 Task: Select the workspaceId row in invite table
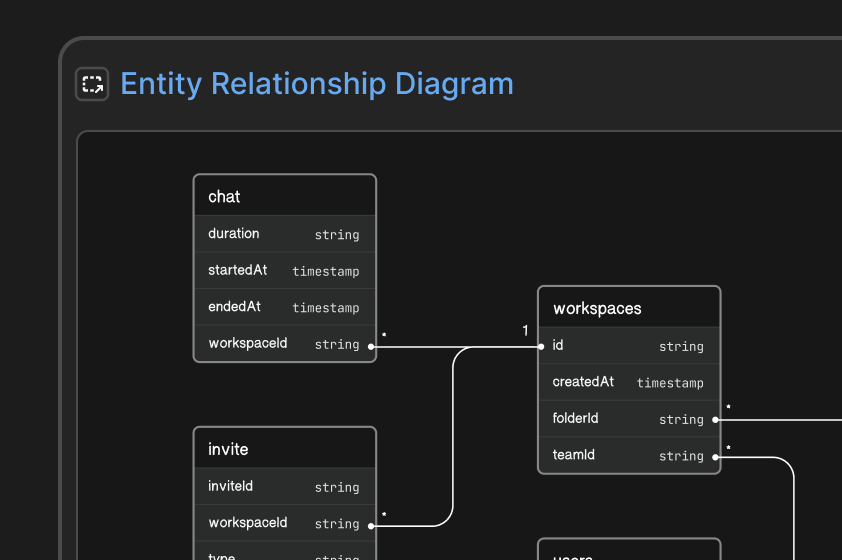[285, 523]
